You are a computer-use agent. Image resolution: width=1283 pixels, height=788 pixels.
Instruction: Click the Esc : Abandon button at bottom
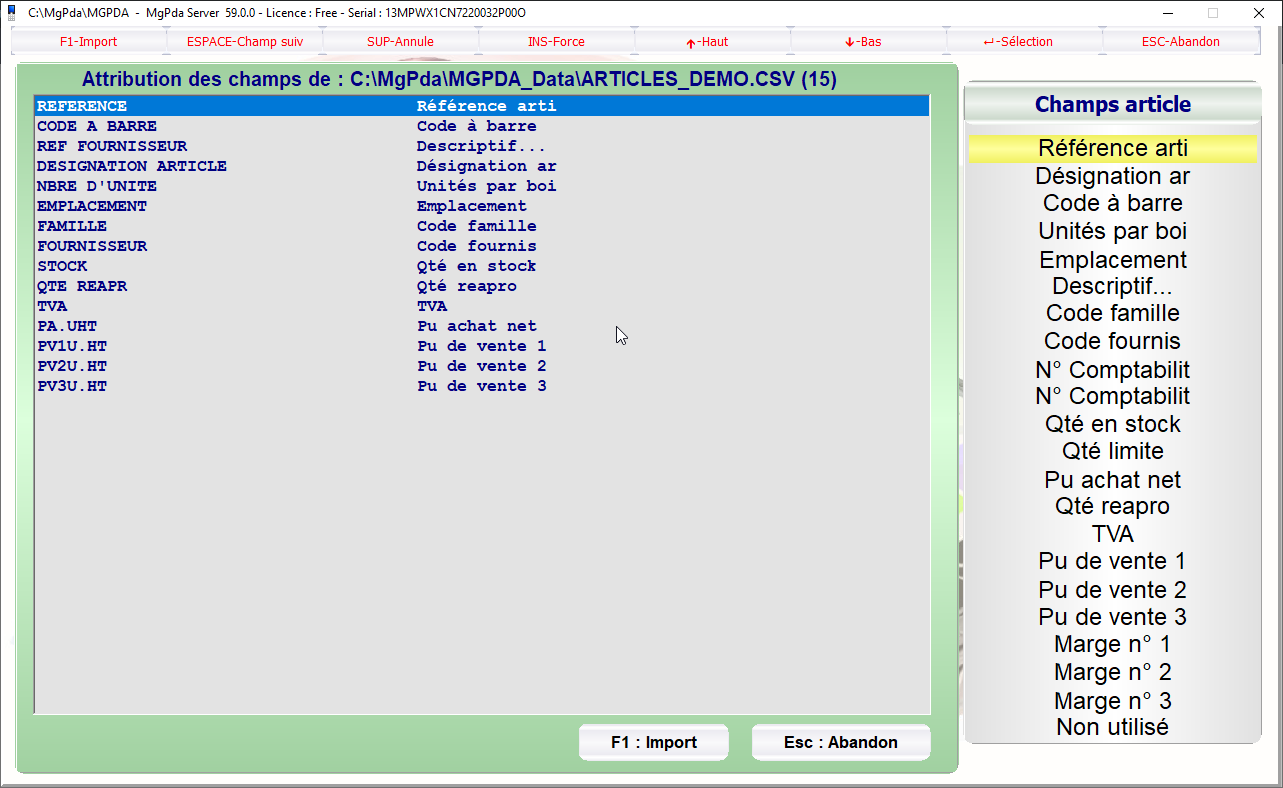click(x=840, y=743)
